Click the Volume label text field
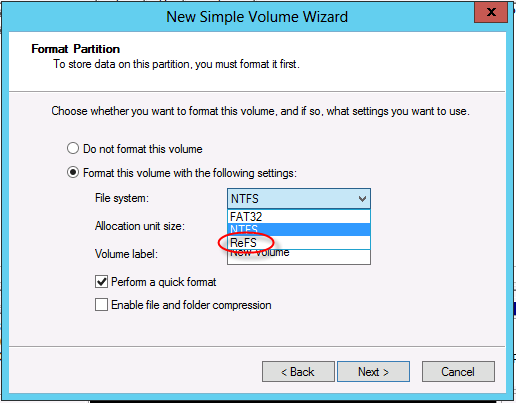Viewport: 516px width, 403px height. coord(299,257)
